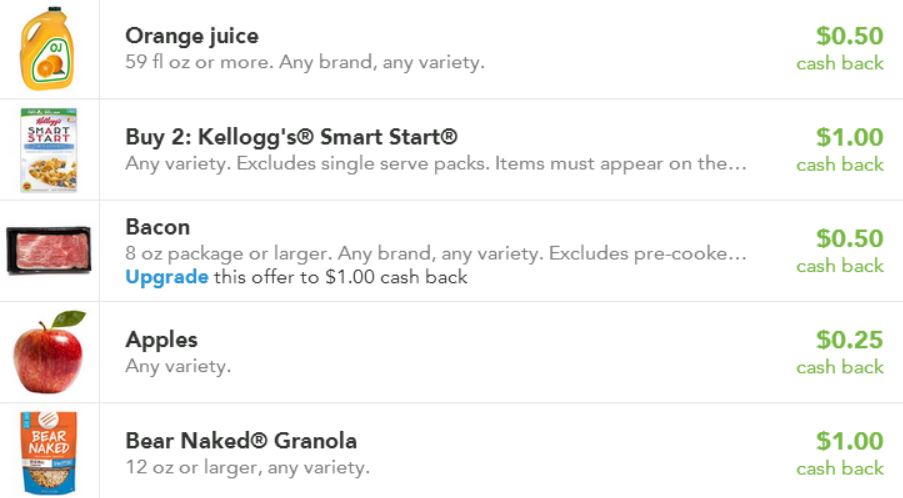Open the Orange juice offer title
Screen dimensions: 903x498
pos(192,36)
